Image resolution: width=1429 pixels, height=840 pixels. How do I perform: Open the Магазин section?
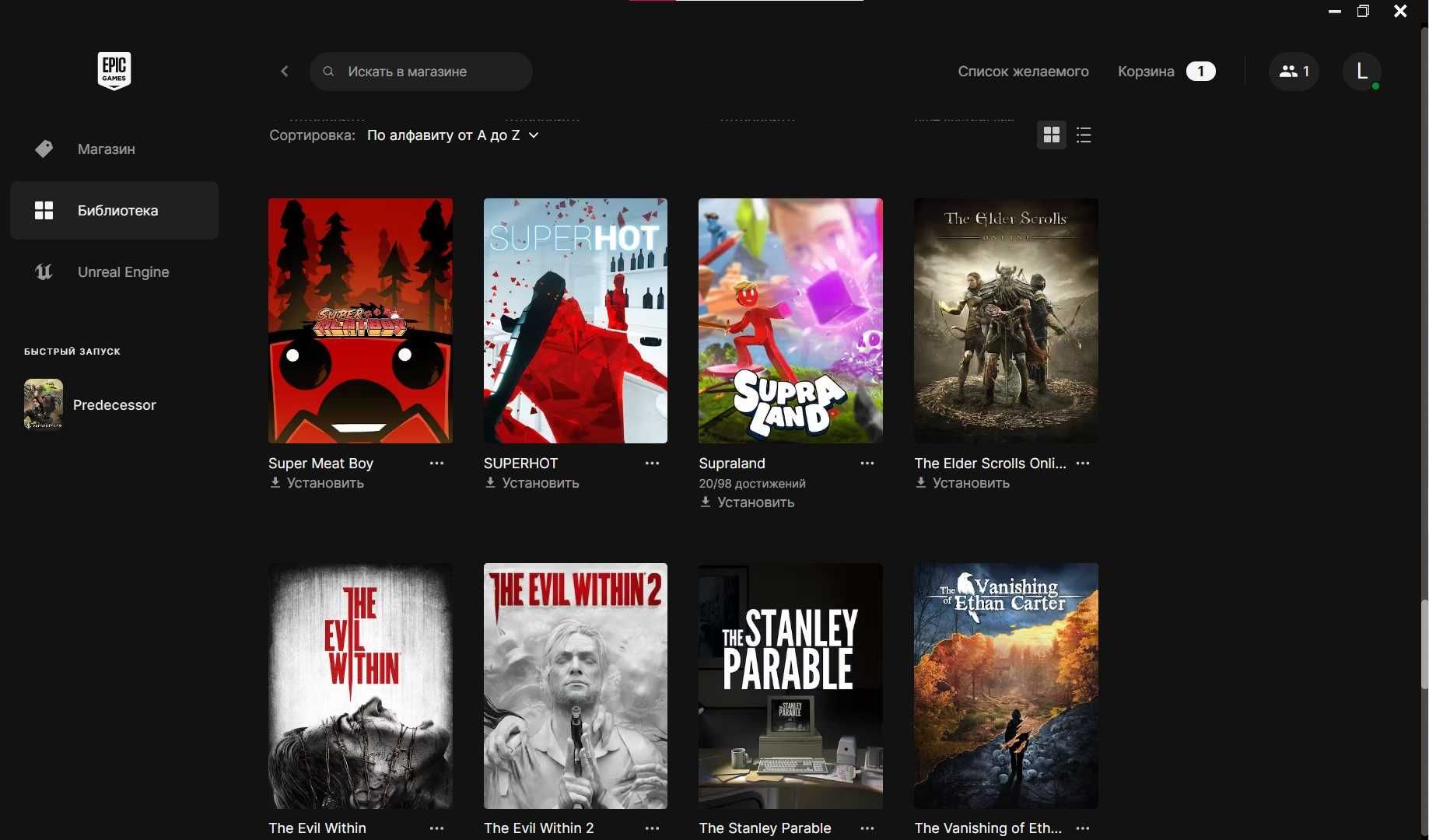coord(114,149)
